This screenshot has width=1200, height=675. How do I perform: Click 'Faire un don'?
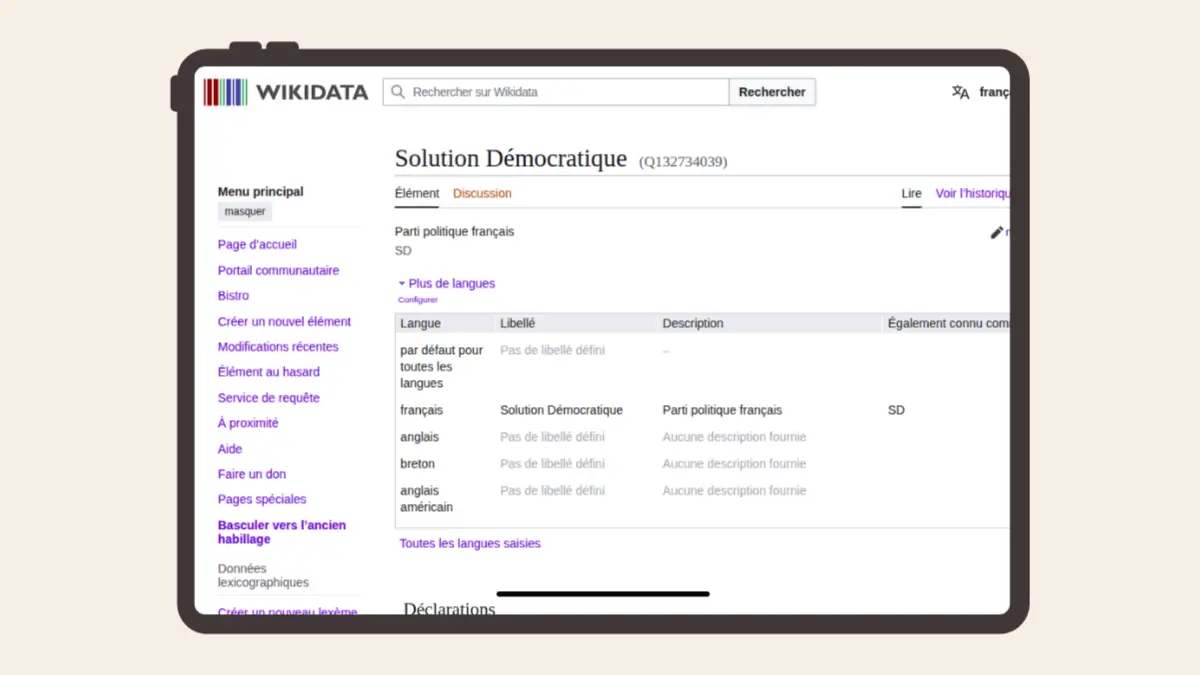252,474
